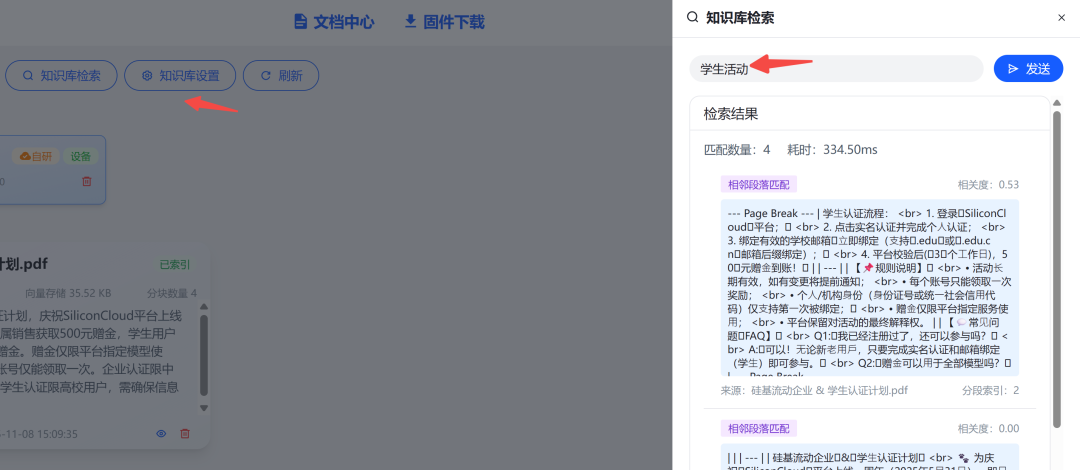Click the results panel scrollbar
The width and height of the screenshot is (1080, 470).
1057,269
